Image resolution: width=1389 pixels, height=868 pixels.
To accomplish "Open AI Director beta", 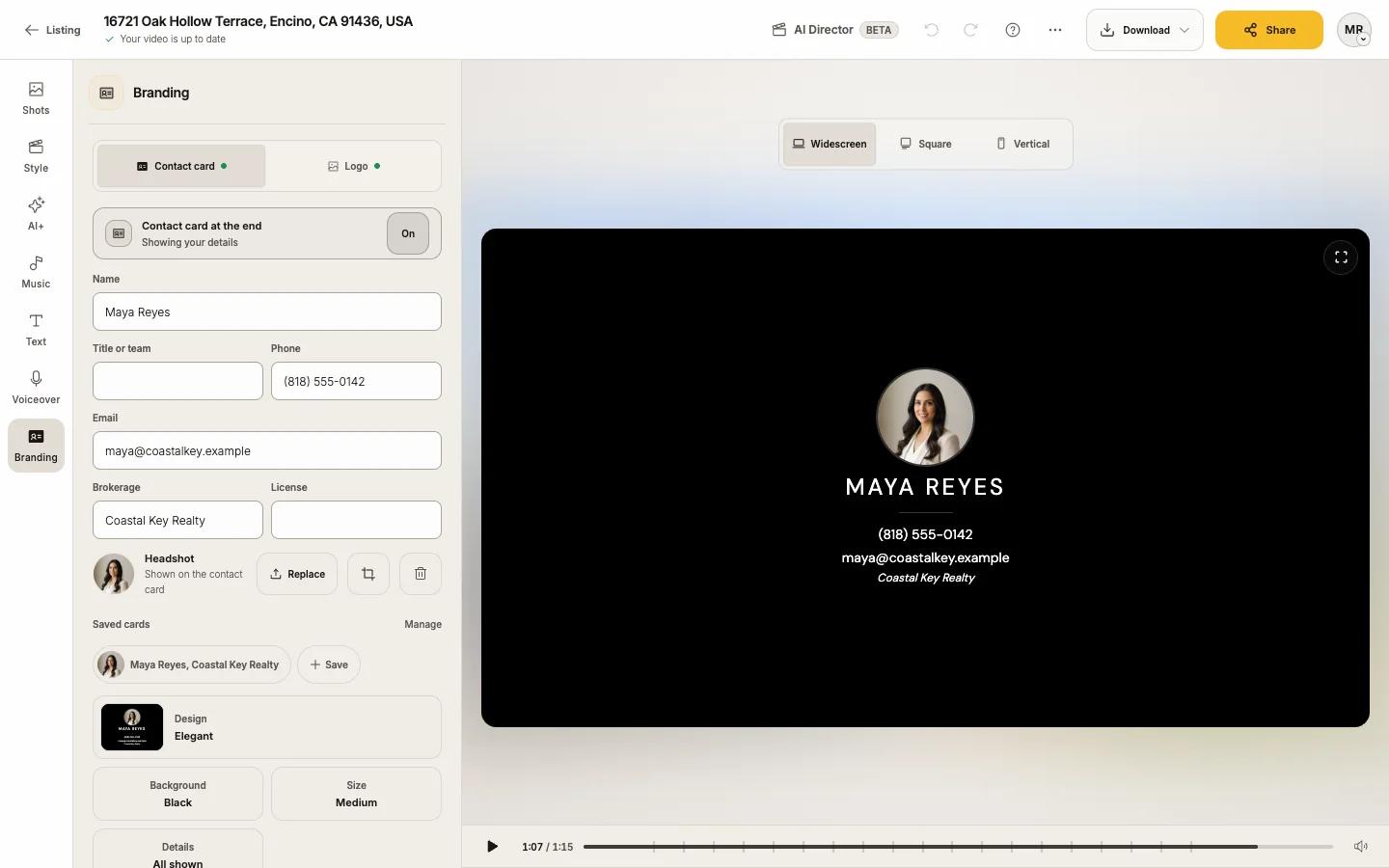I will coord(835,30).
